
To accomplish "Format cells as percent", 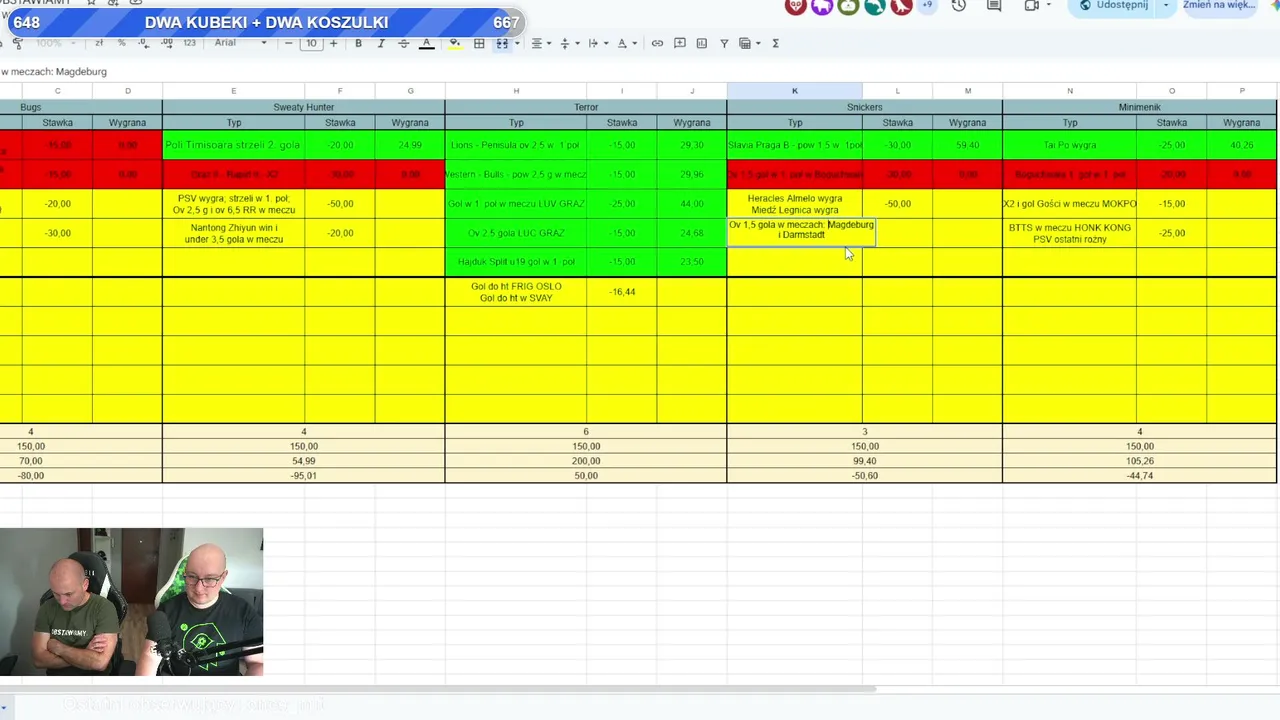I will point(122,43).
